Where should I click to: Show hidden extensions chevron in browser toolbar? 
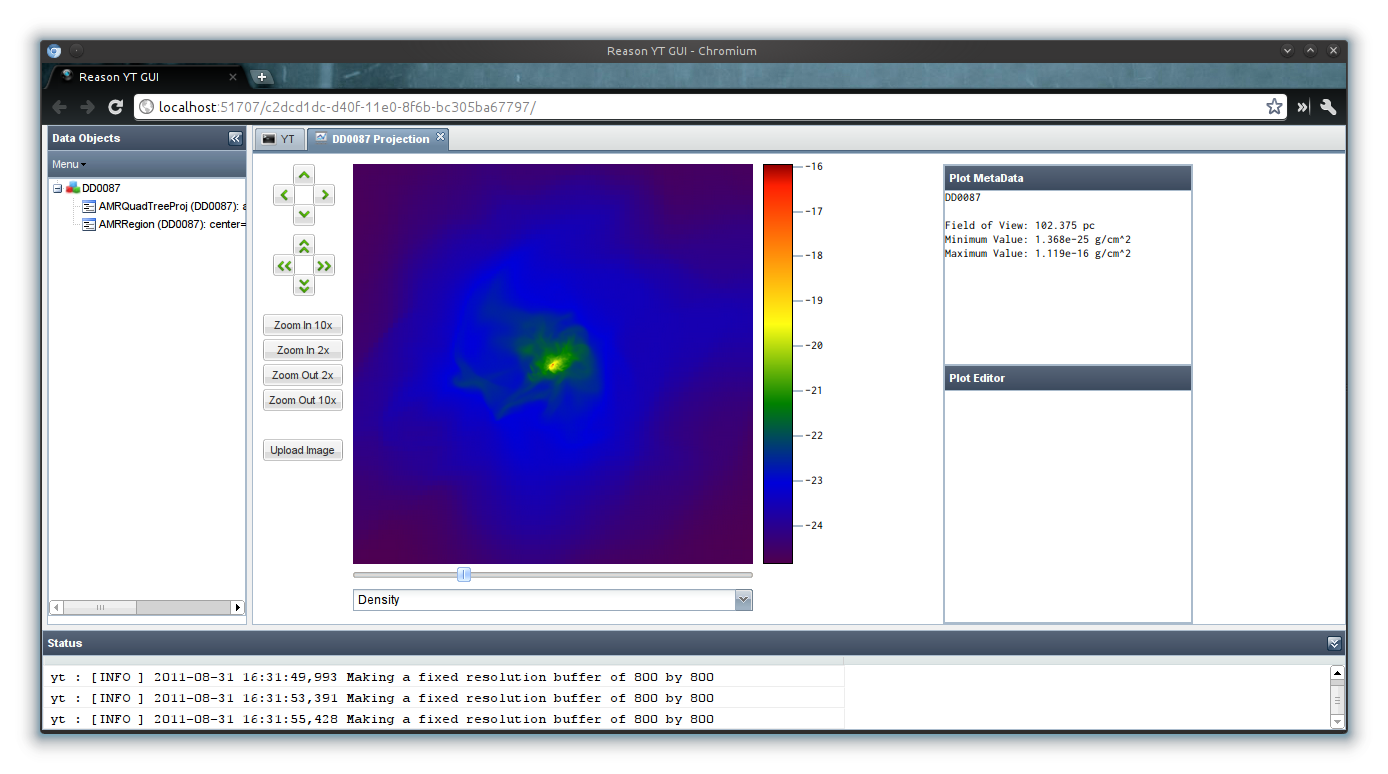tap(1303, 107)
